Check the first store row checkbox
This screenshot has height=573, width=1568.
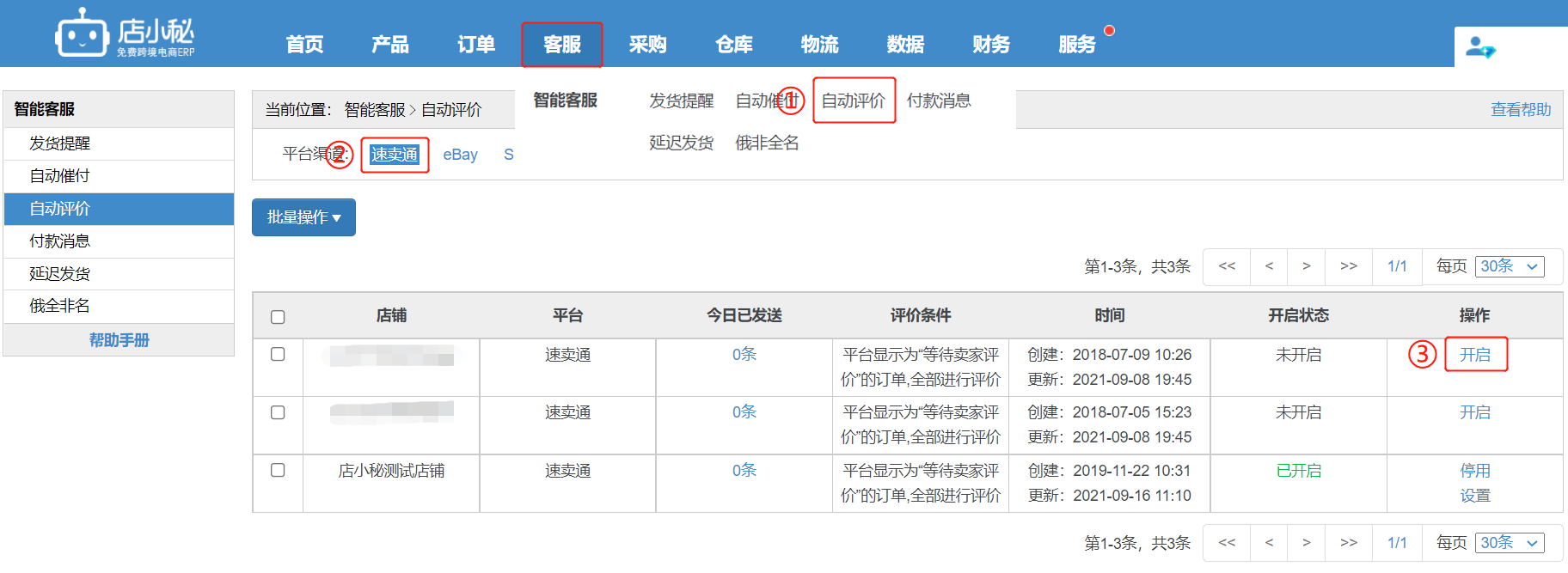[x=278, y=354]
